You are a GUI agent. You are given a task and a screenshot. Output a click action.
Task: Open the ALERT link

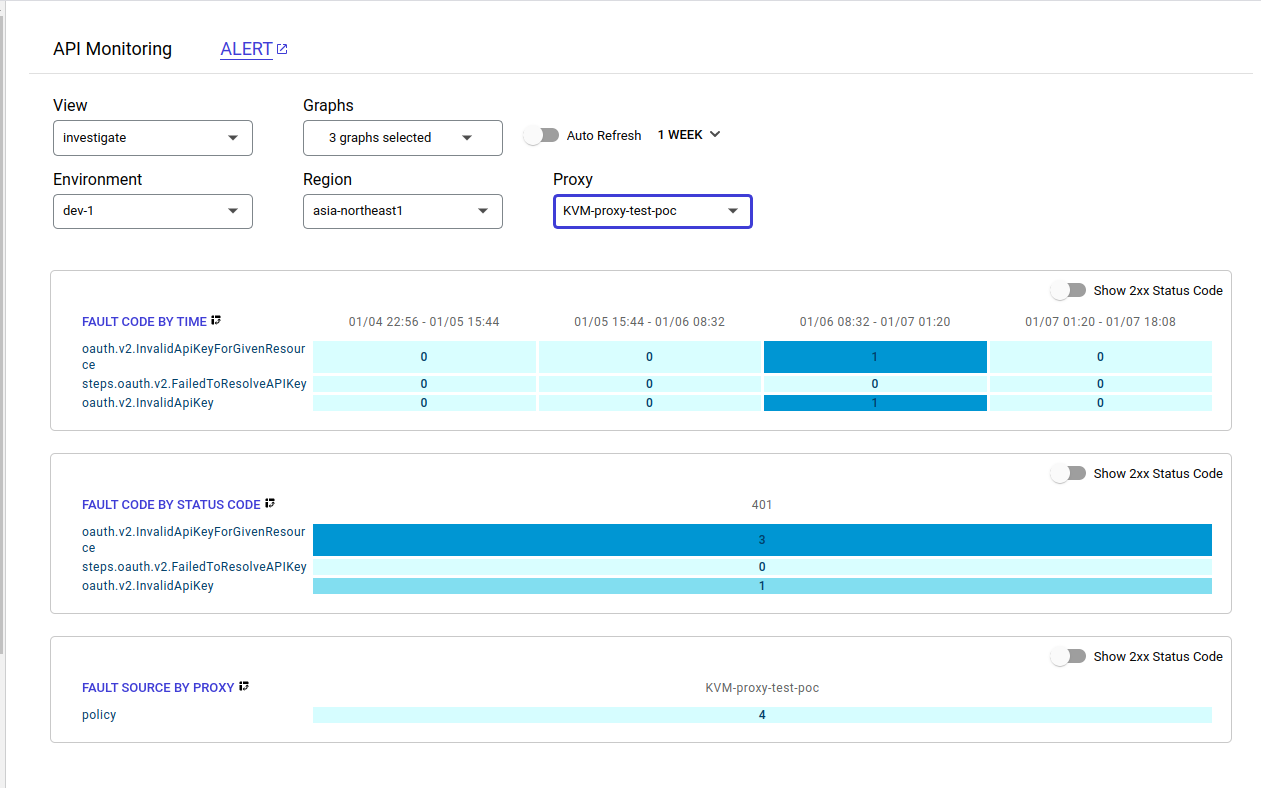tap(246, 49)
